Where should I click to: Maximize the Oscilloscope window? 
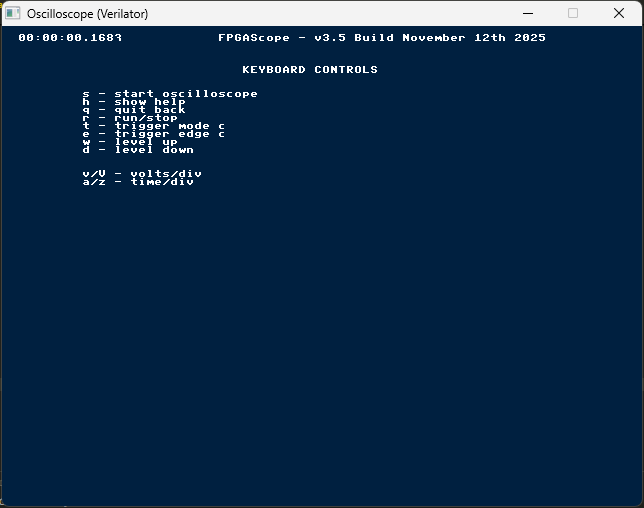[573, 13]
